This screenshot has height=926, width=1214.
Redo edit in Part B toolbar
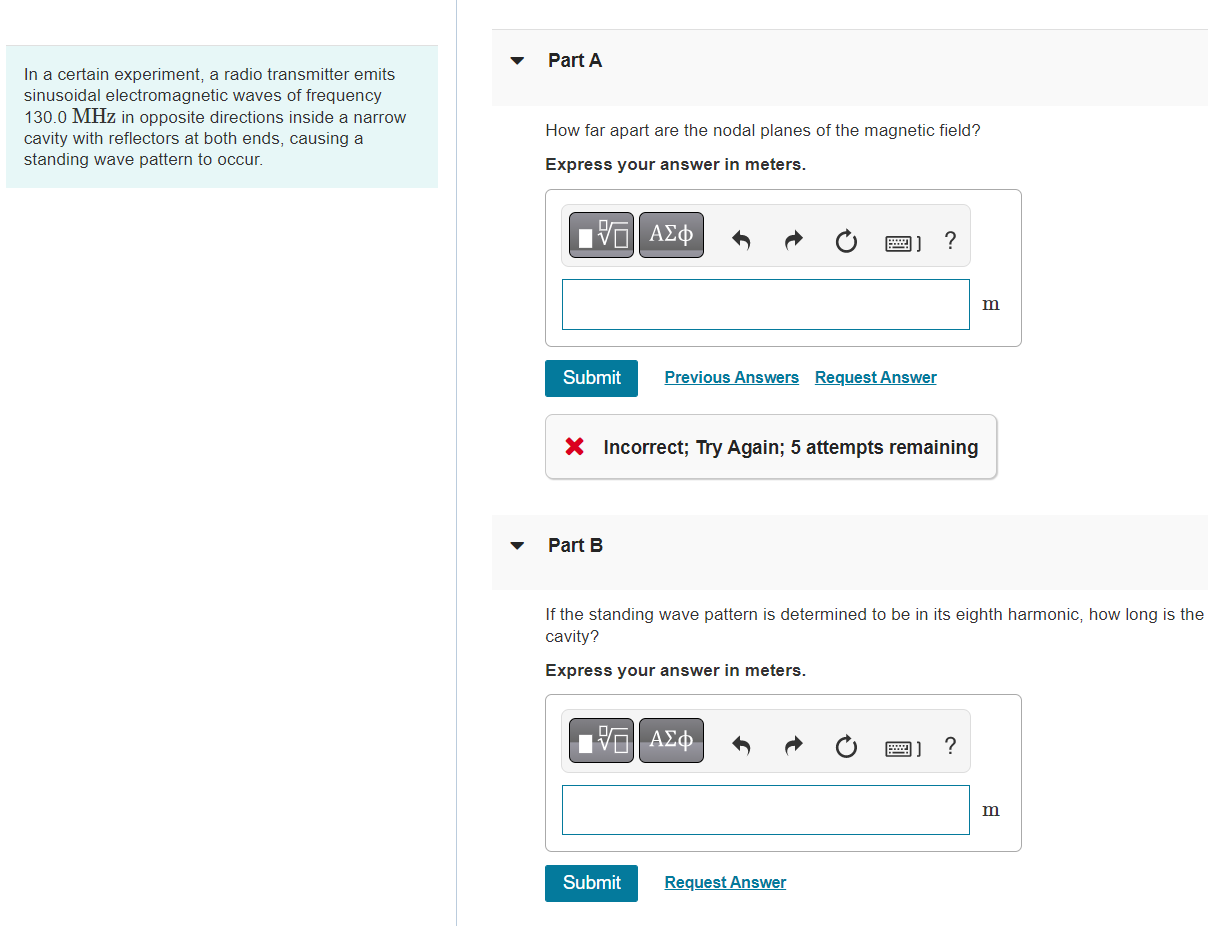coord(793,746)
